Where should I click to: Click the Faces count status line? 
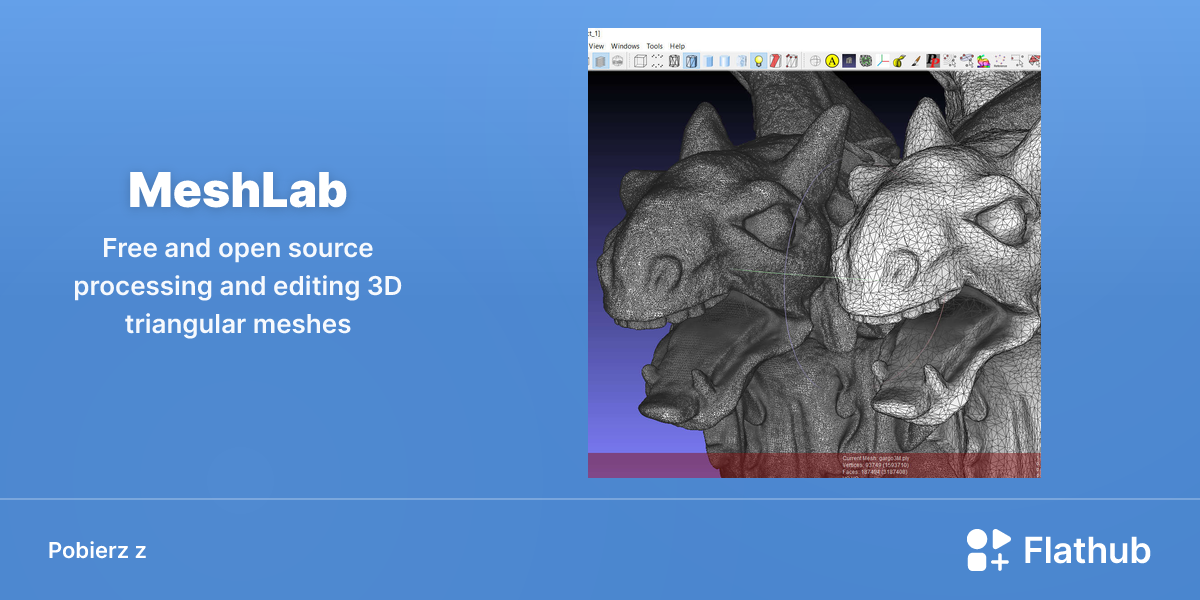pos(876,472)
